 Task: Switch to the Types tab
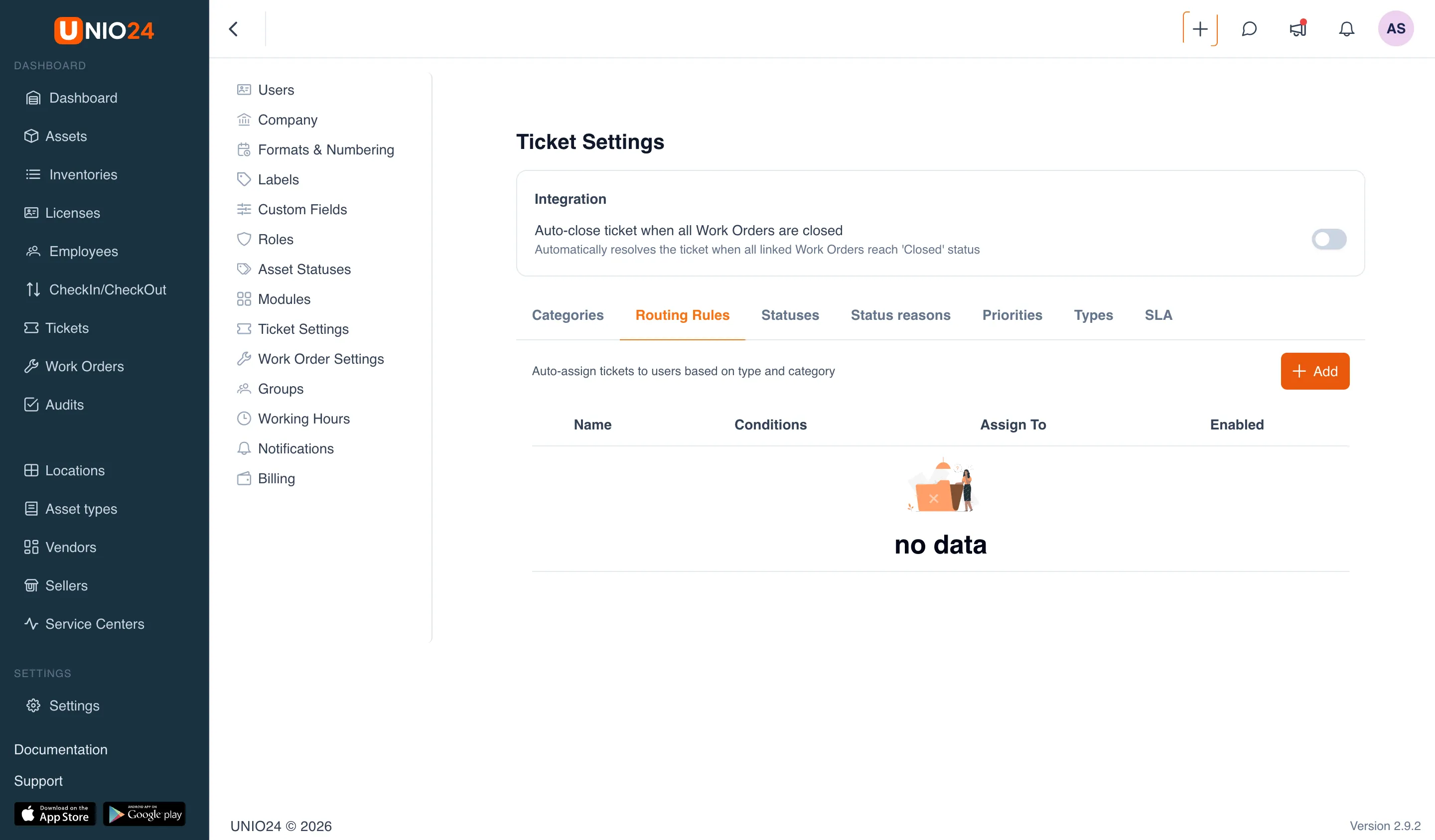[x=1093, y=315]
